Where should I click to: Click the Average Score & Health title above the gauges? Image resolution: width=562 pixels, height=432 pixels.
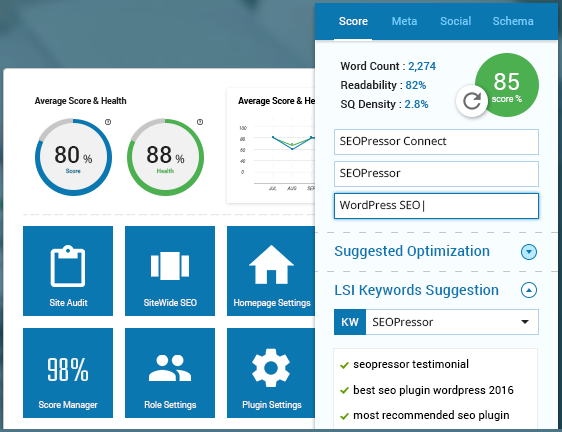(x=80, y=101)
